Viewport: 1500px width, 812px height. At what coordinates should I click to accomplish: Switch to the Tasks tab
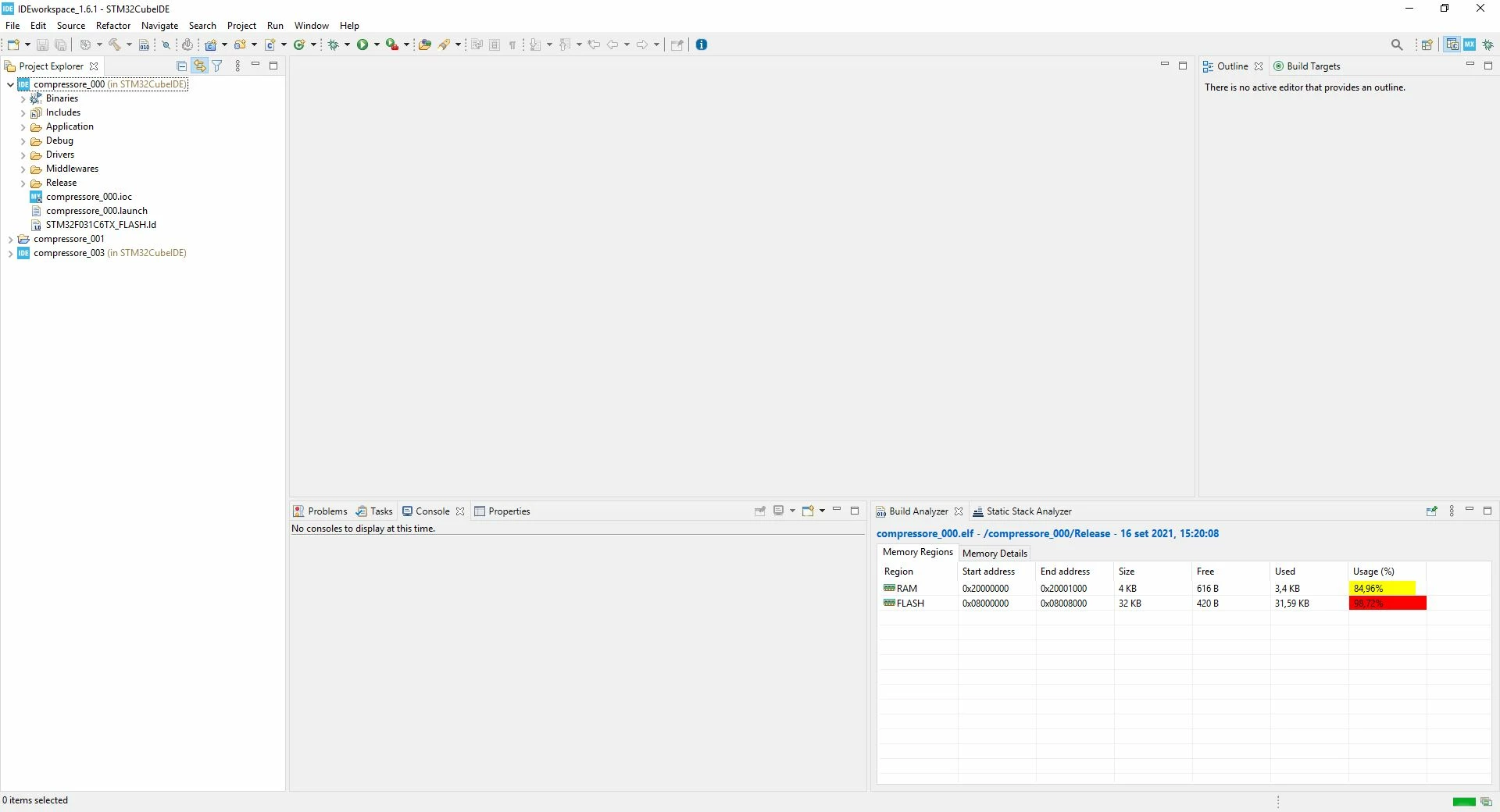374,511
